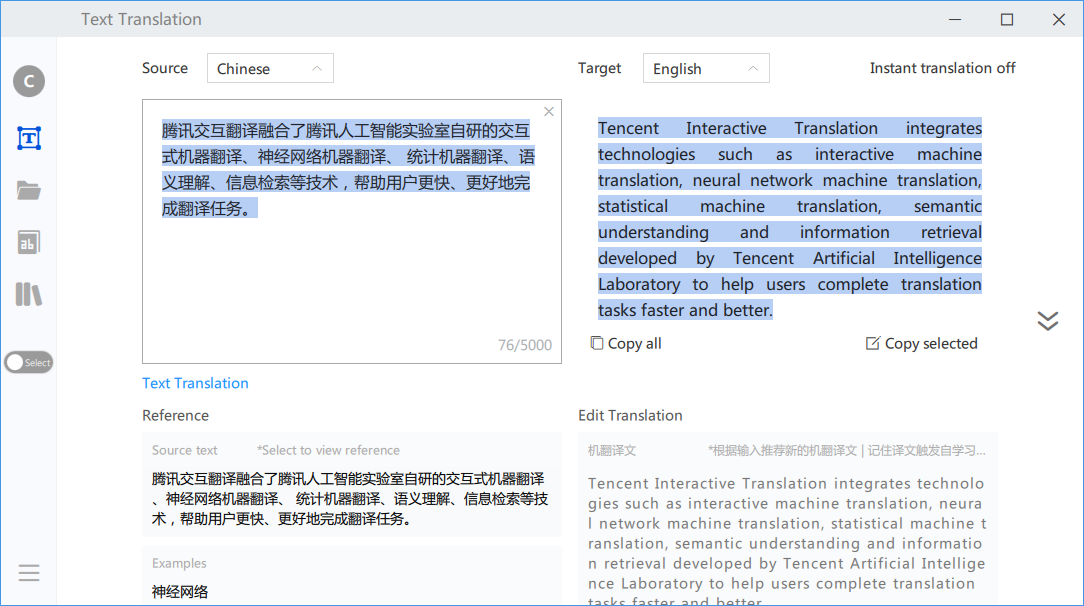Click the 76/5000 character counter
Image resolution: width=1084 pixels, height=606 pixels.
tap(525, 345)
